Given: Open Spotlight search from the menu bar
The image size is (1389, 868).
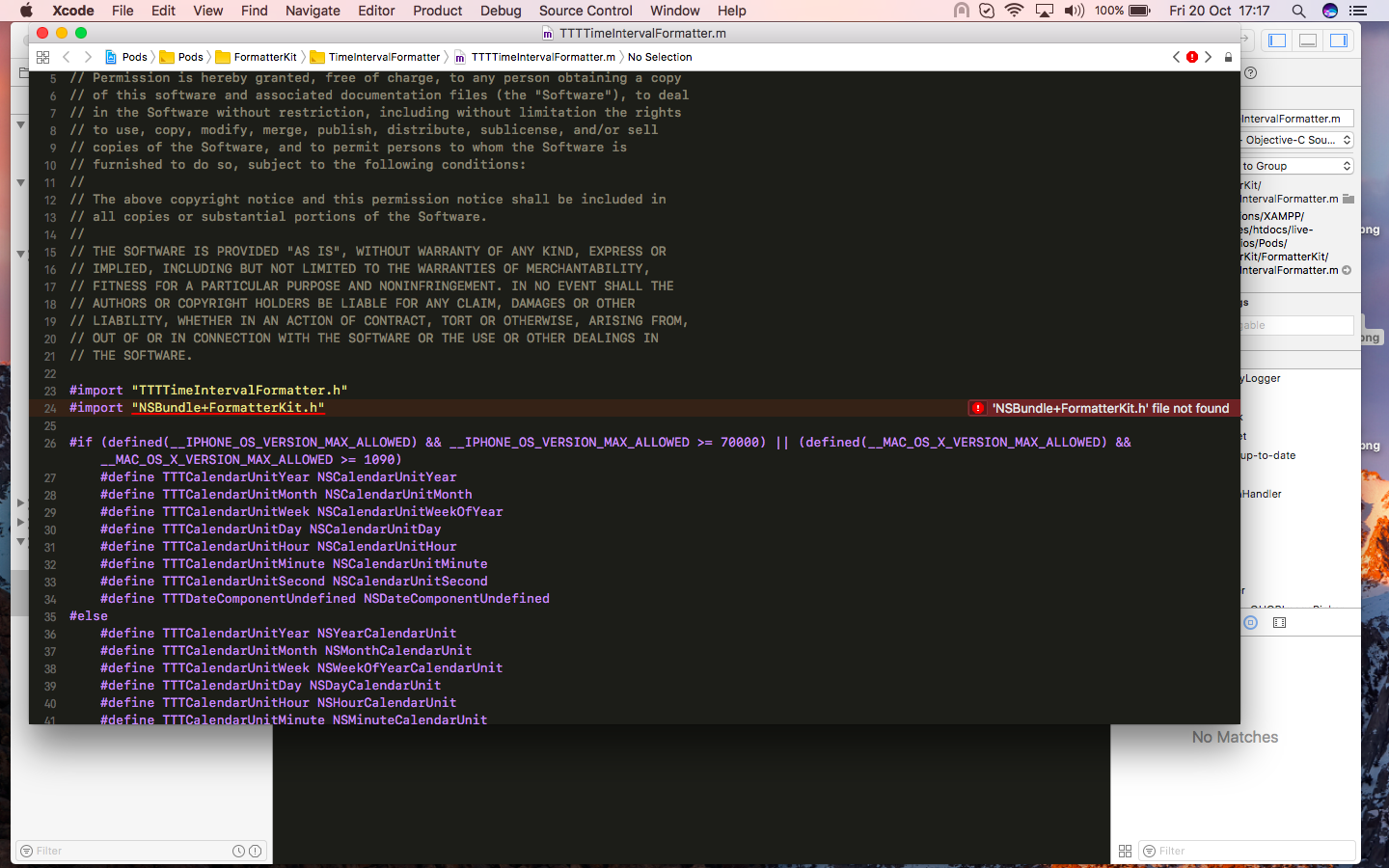Looking at the screenshot, I should click(1298, 11).
